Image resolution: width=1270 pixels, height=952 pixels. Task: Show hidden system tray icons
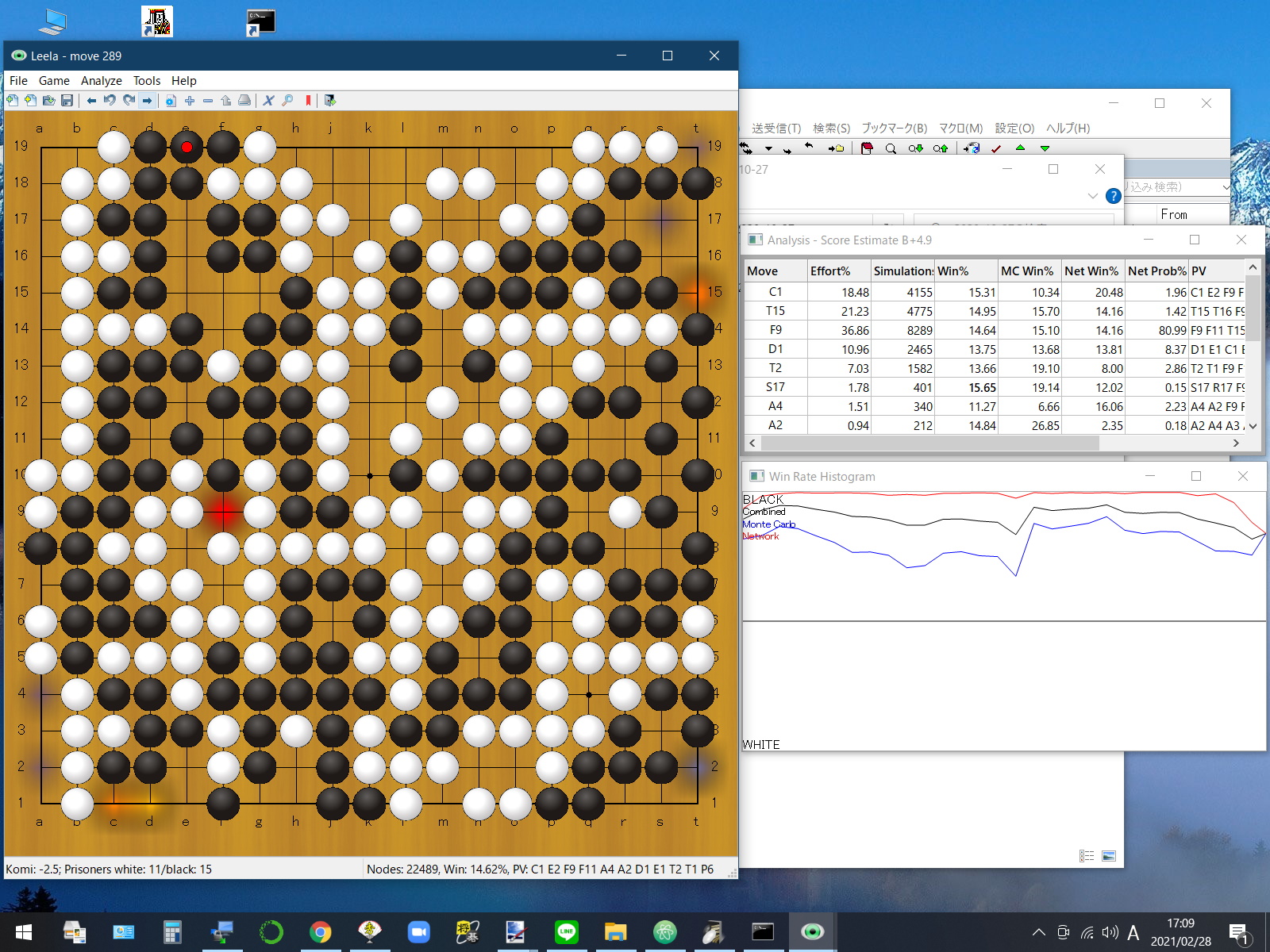point(1038,933)
